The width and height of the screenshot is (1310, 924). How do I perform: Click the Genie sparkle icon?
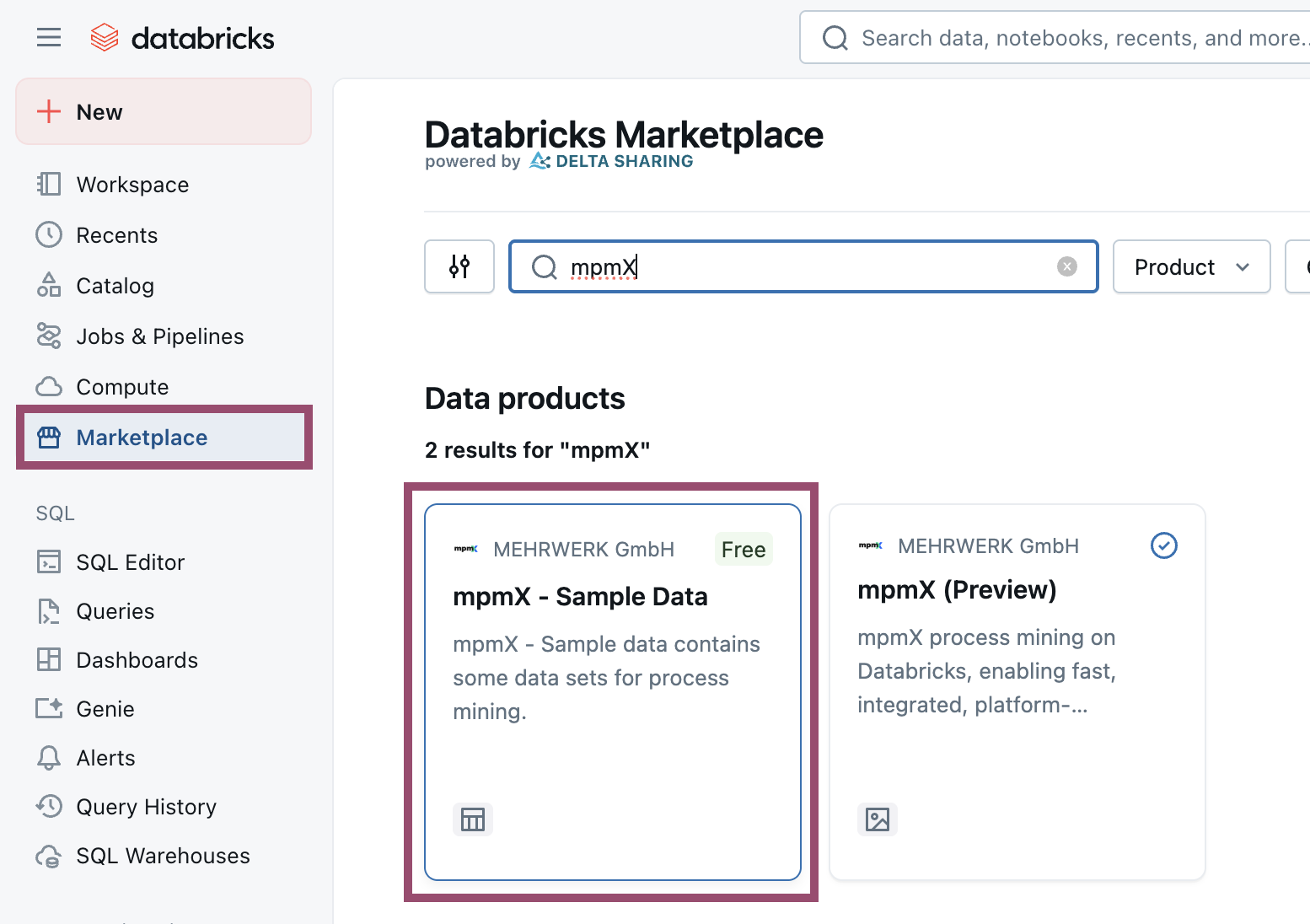(49, 708)
